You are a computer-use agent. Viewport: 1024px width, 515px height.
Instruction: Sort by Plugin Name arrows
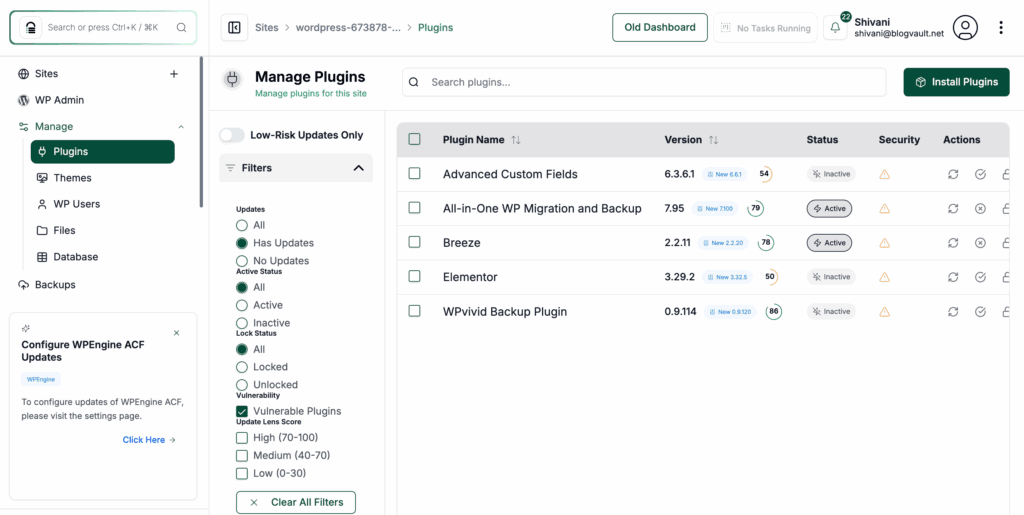pos(516,140)
